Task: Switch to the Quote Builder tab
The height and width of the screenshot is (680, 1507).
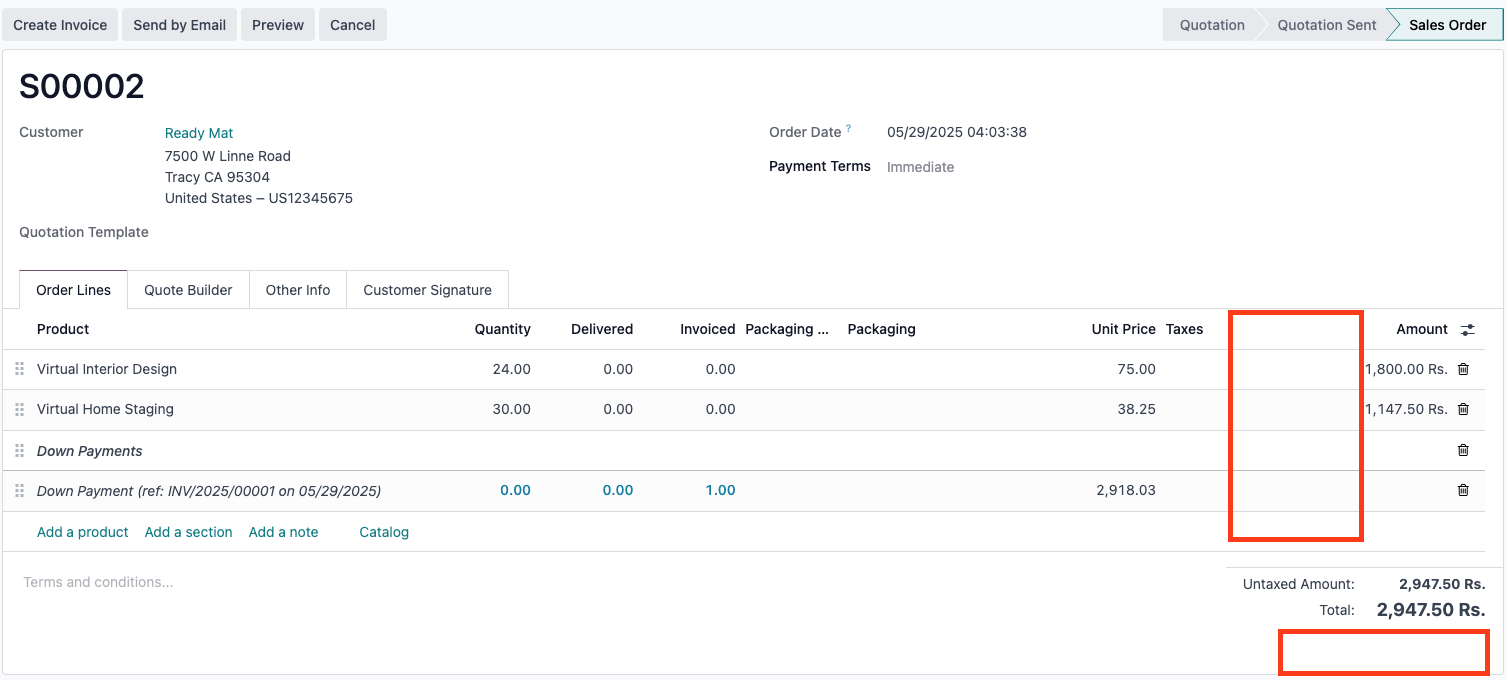Action: (188, 290)
